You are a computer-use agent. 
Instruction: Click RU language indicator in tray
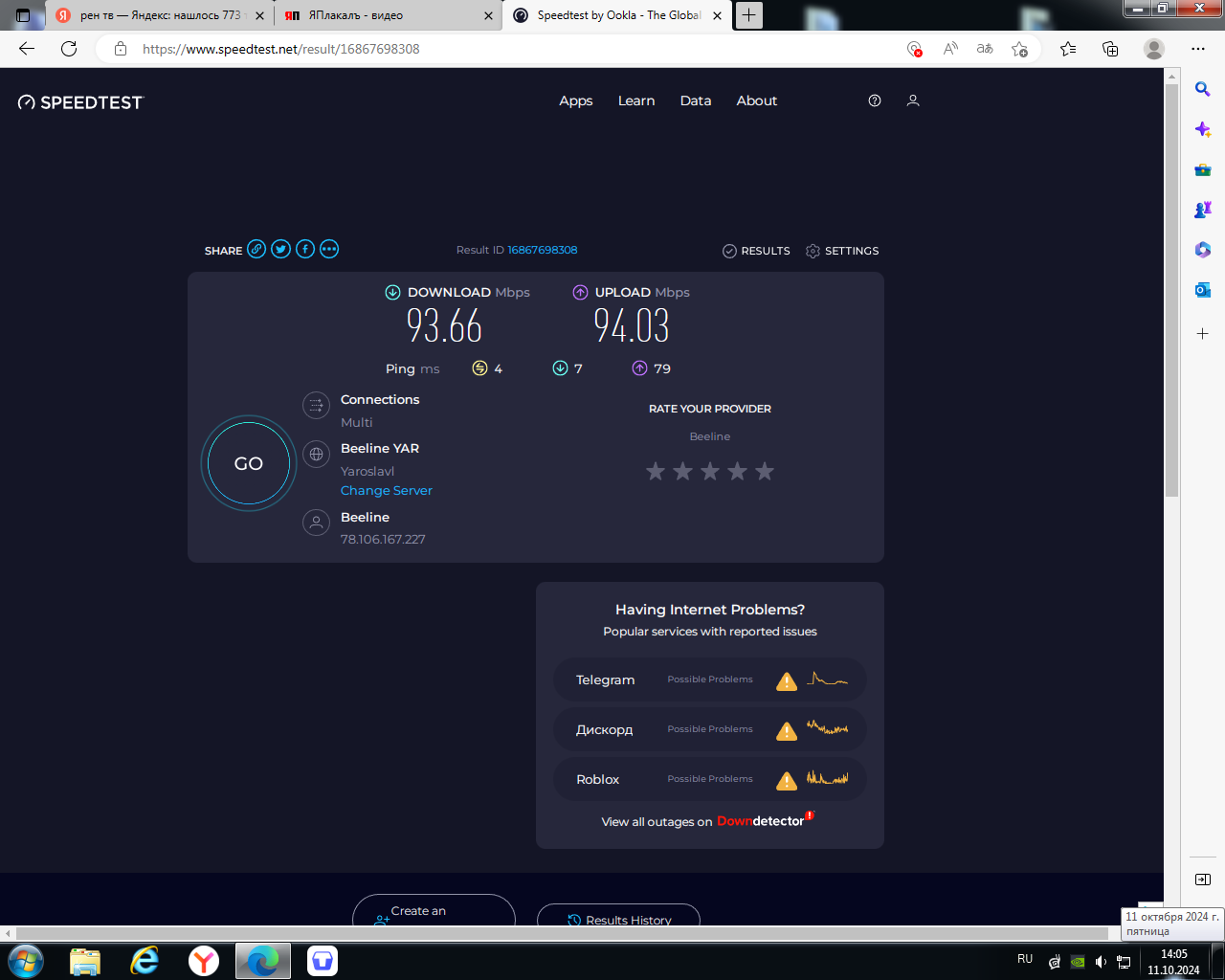click(1025, 959)
